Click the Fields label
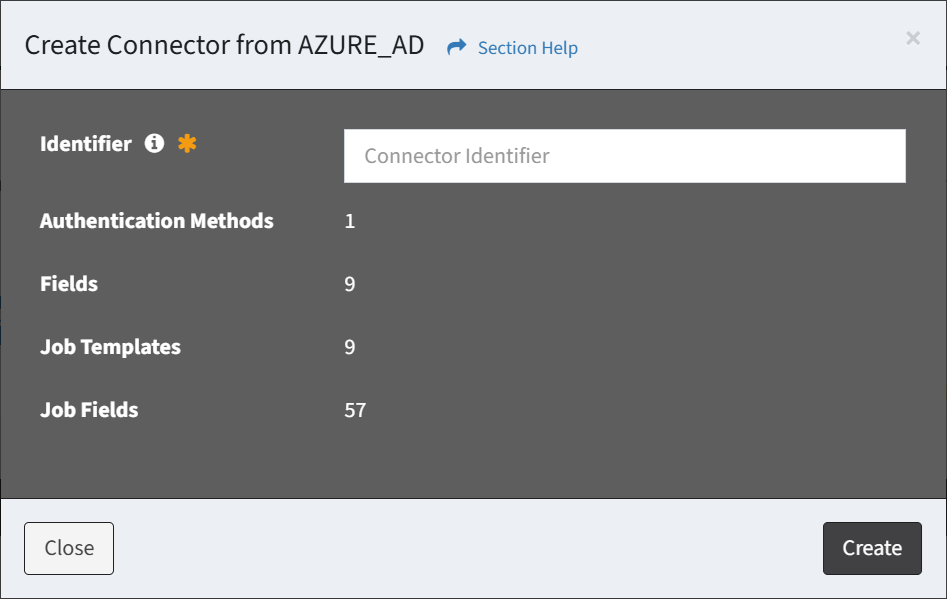Viewport: 947px width, 599px height. 69,284
